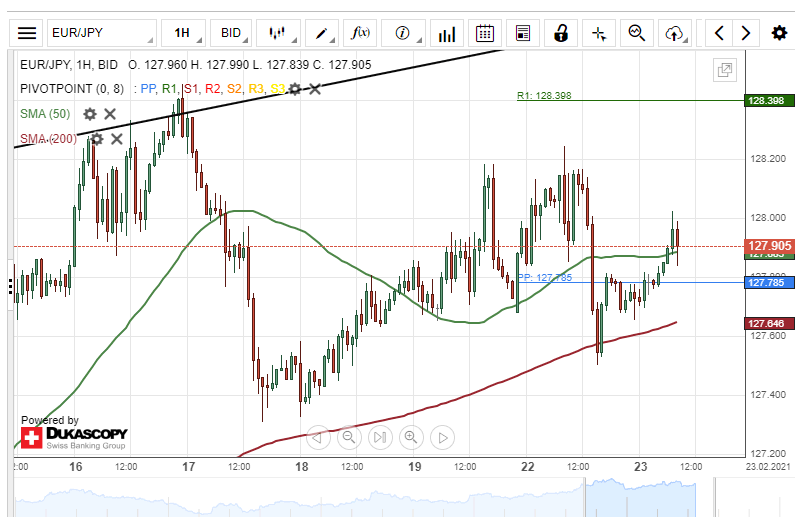Change the BID price side dropdown
The height and width of the screenshot is (522, 800).
(231, 34)
